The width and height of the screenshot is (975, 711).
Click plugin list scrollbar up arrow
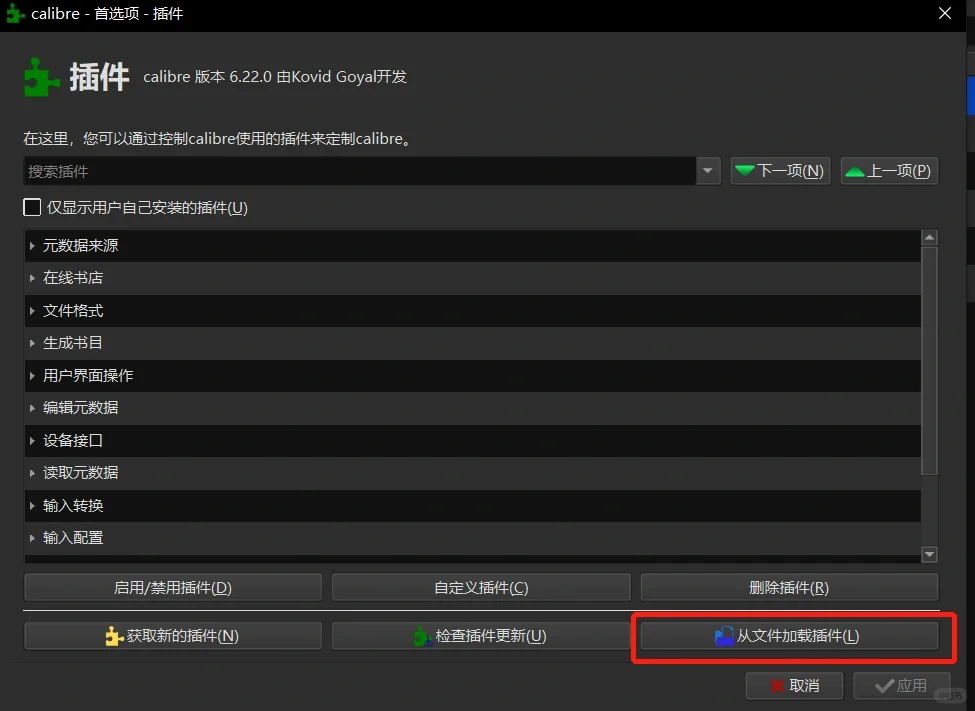coord(929,238)
